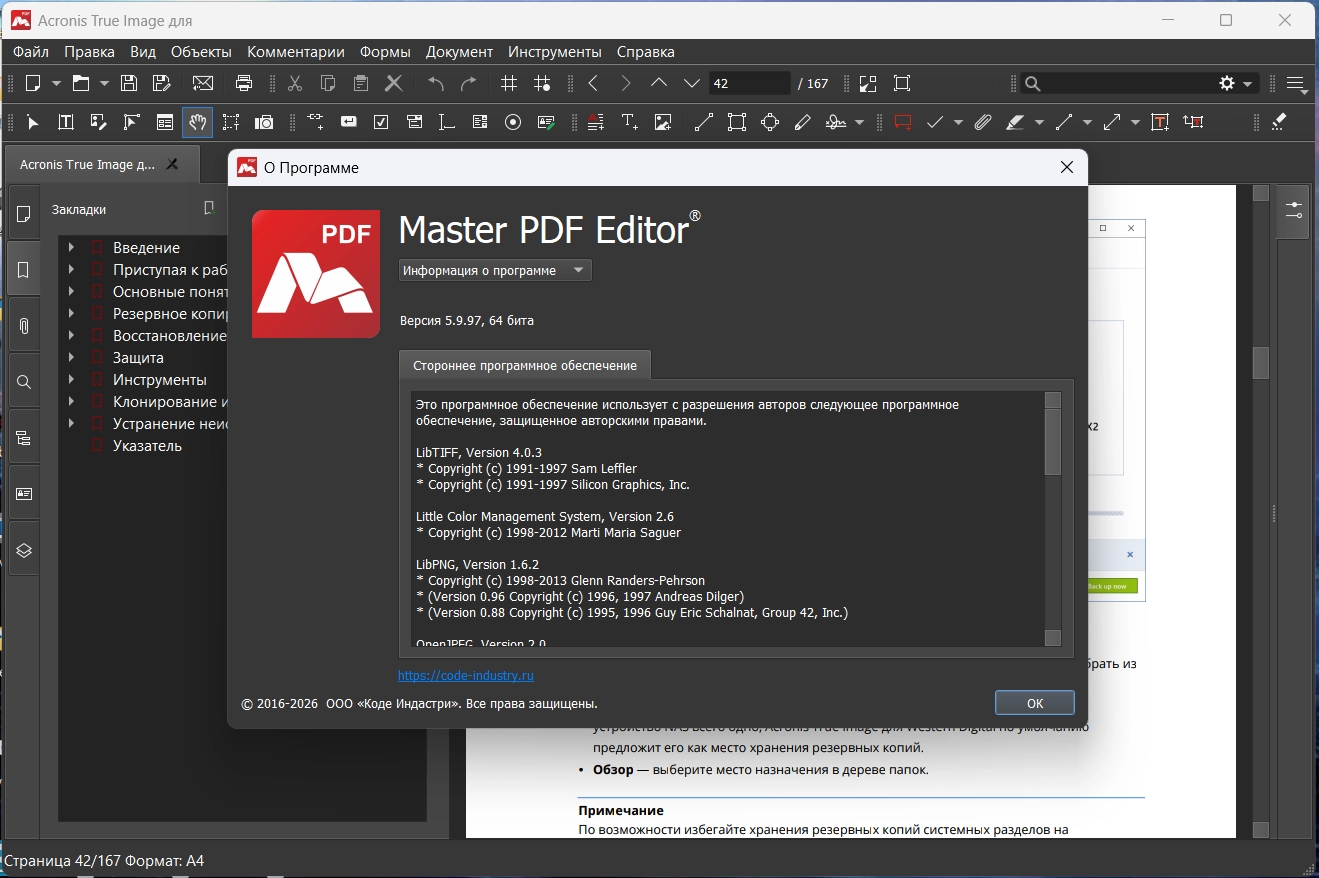Screen dimensions: 1319x878
Task: Click the add bookmark icon
Action: point(208,208)
